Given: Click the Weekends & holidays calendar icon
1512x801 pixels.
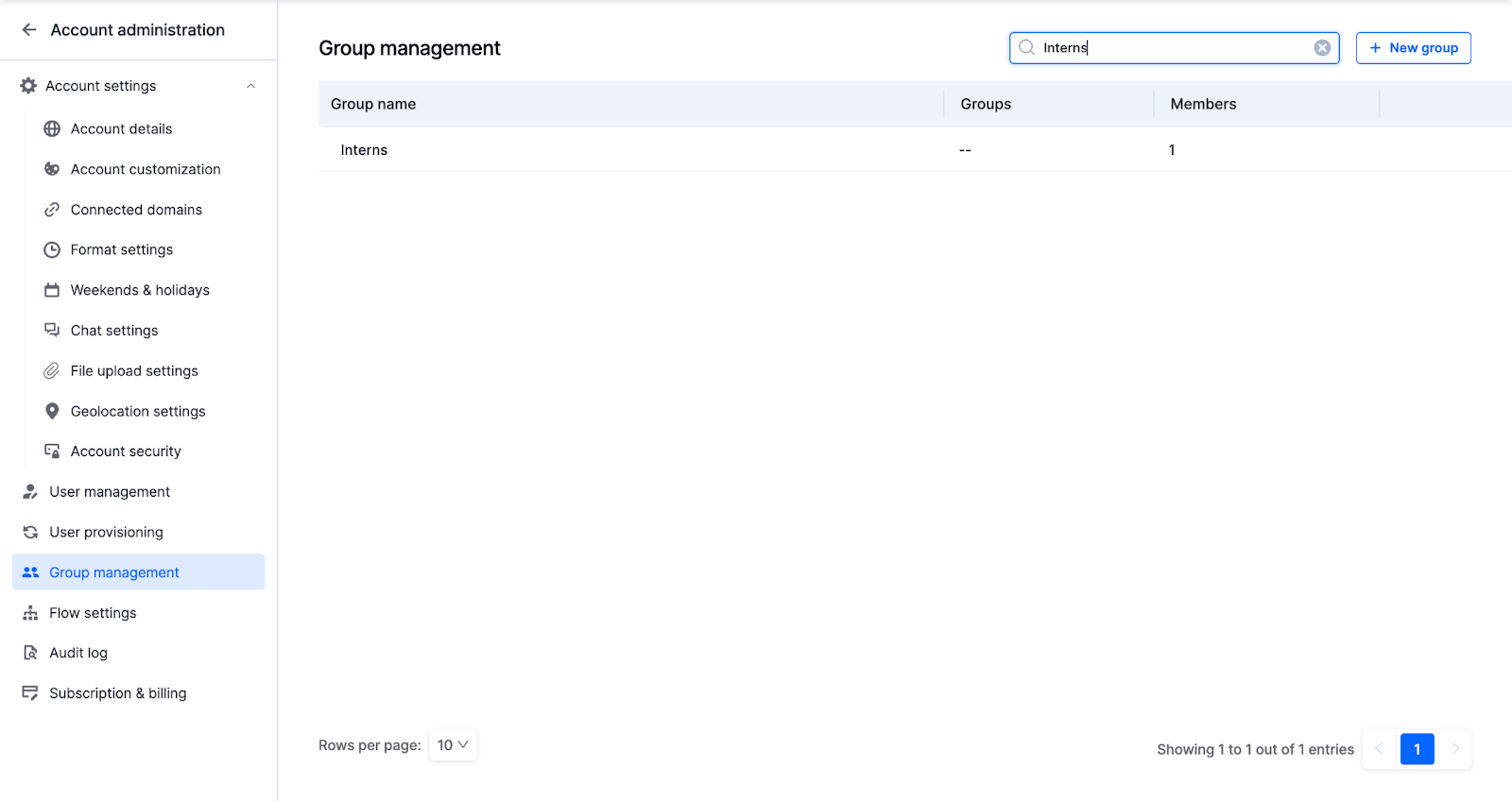Looking at the screenshot, I should [52, 291].
